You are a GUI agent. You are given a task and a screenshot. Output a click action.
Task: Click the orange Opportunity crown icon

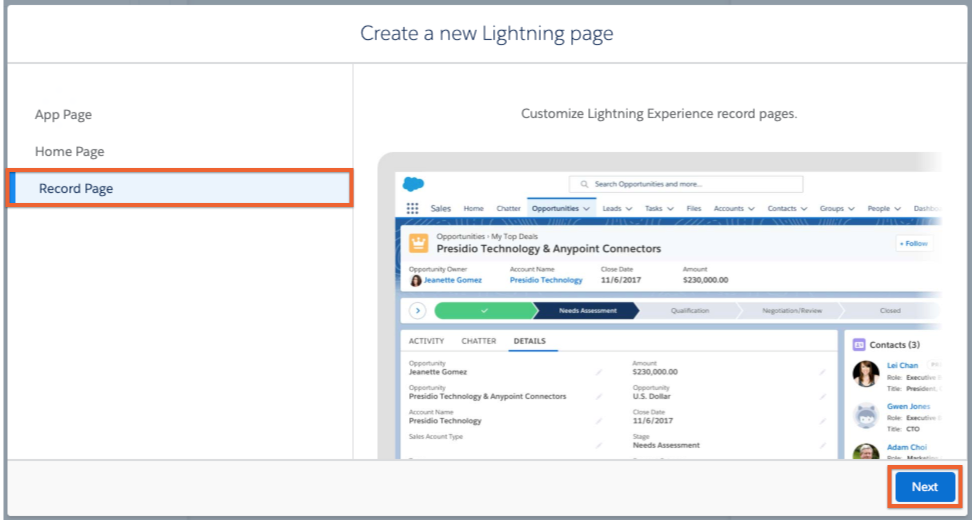point(418,243)
